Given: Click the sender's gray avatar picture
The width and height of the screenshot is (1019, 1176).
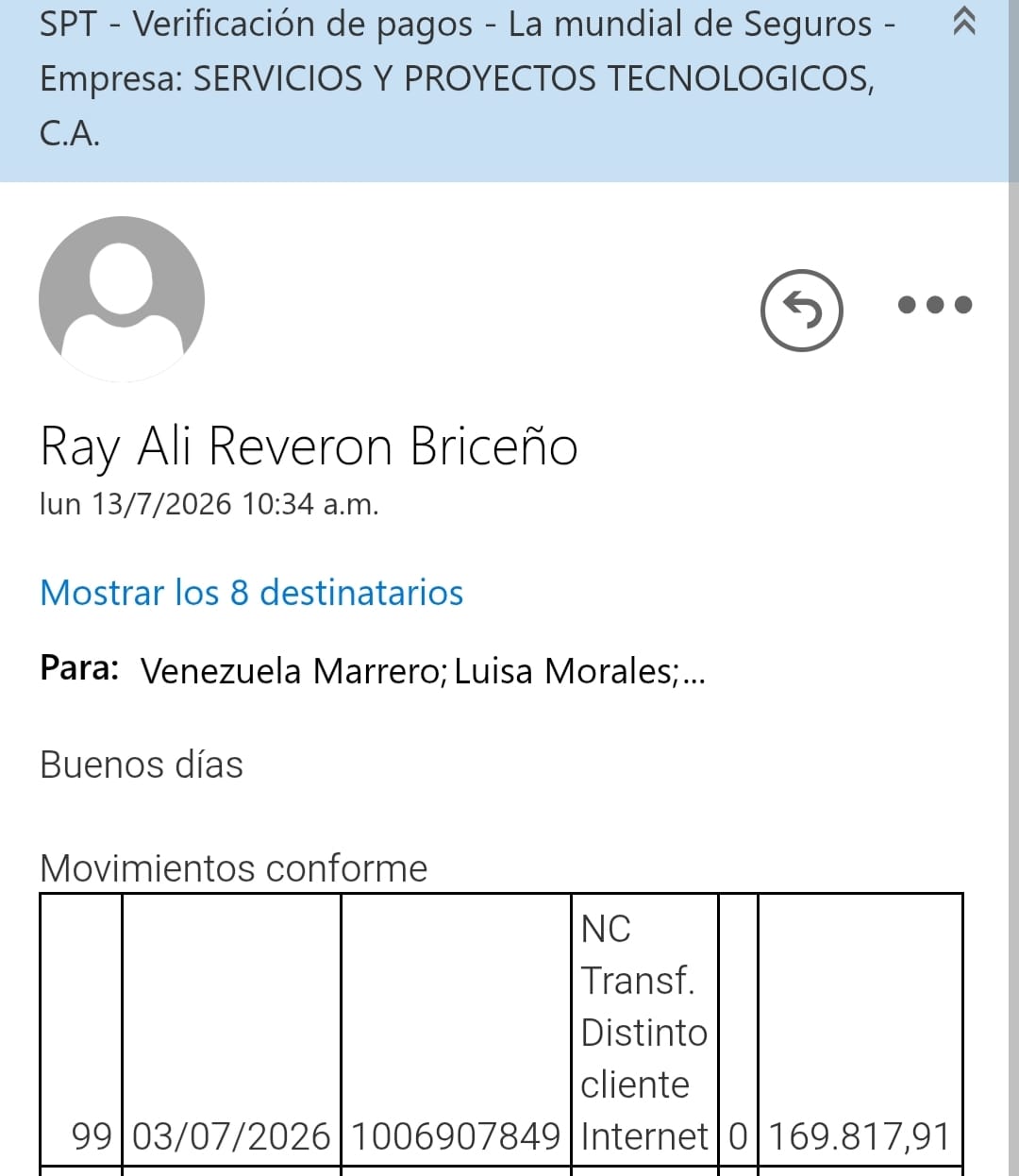Looking at the screenshot, I should 122,299.
